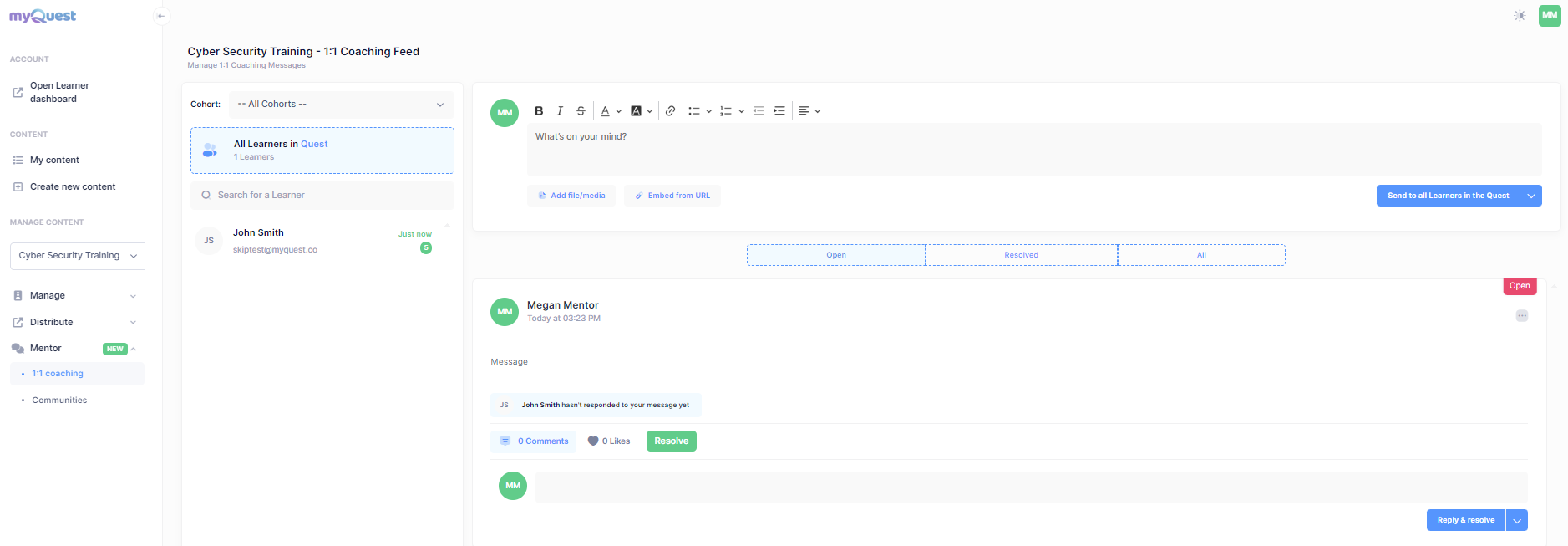Click the green Resolve button
The height and width of the screenshot is (546, 1568).
(x=671, y=441)
